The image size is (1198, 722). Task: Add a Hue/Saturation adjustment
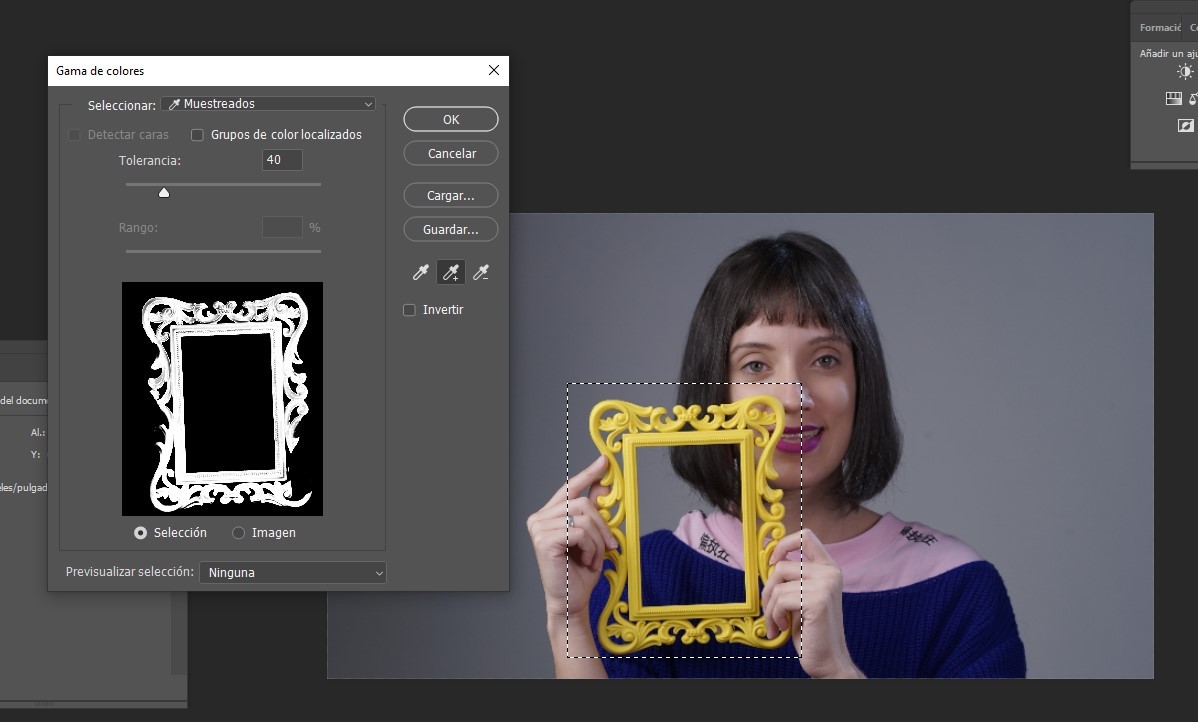tap(1174, 98)
